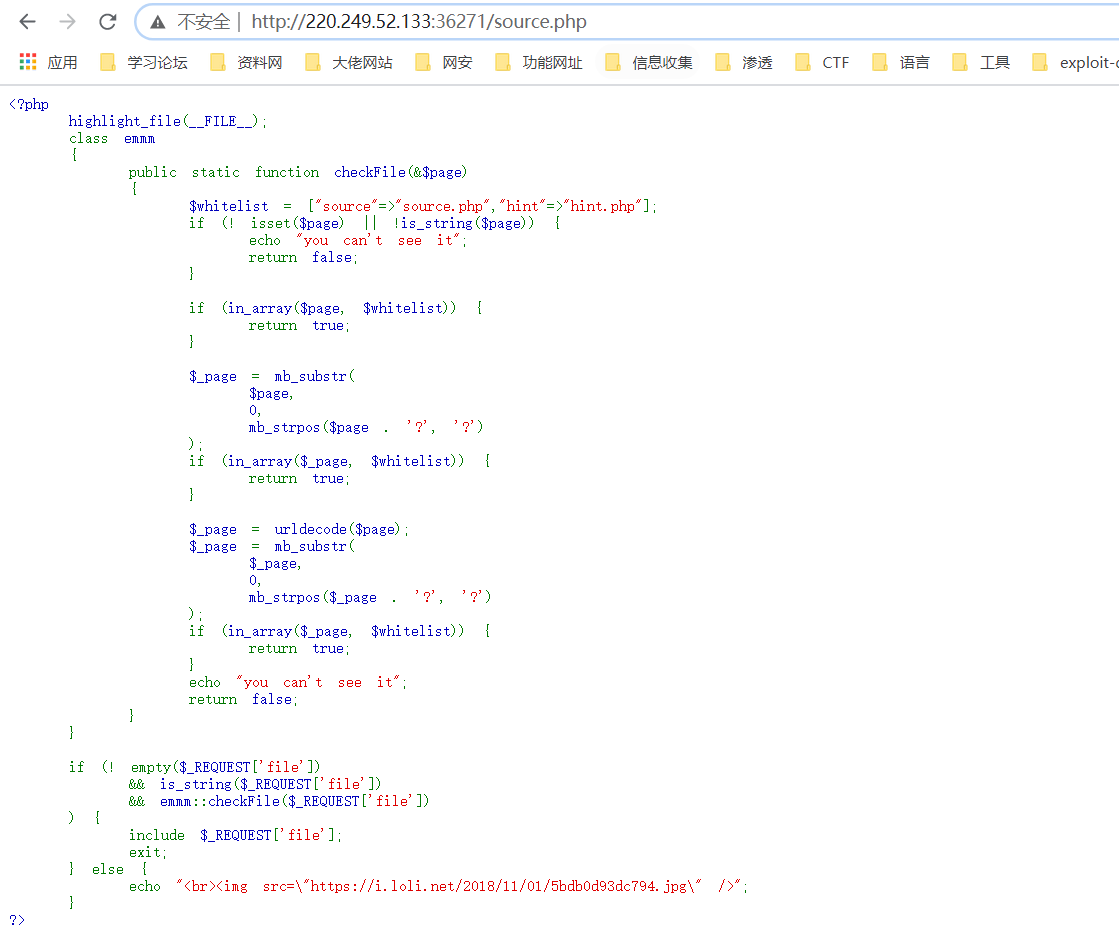The height and width of the screenshot is (931, 1119).
Task: Click the first echo "you can't see it" line
Action: pyautogui.click(x=358, y=240)
